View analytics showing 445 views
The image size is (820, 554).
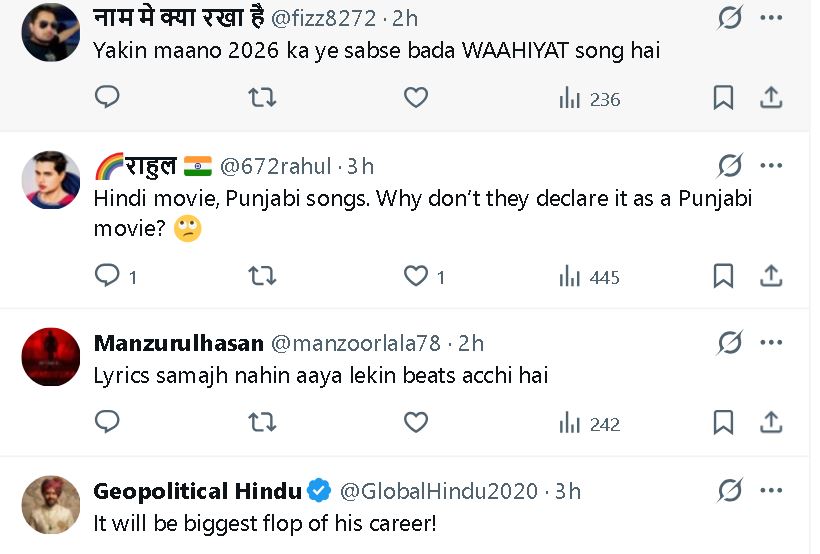590,277
